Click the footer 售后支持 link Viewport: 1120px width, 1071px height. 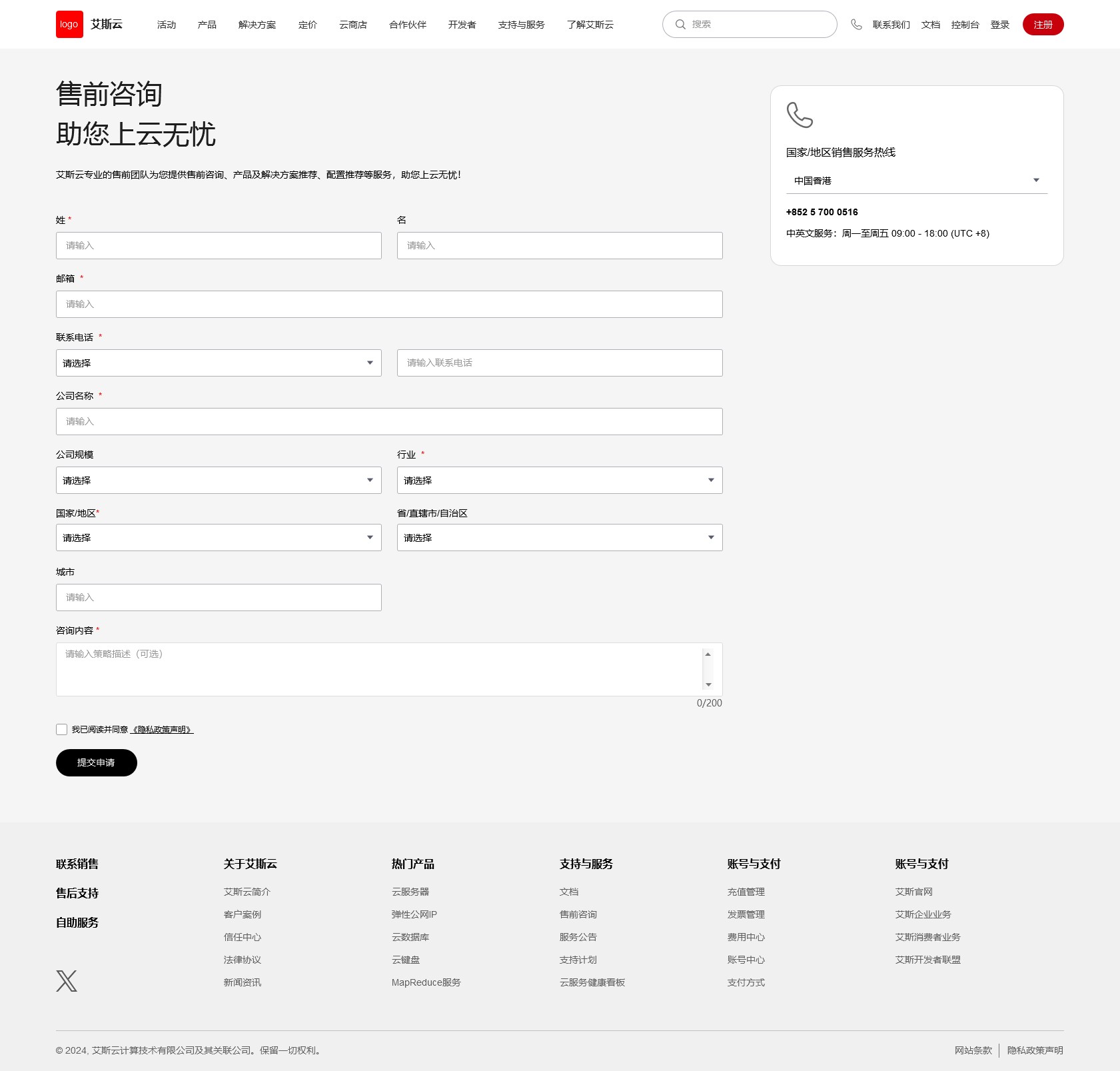coord(77,893)
